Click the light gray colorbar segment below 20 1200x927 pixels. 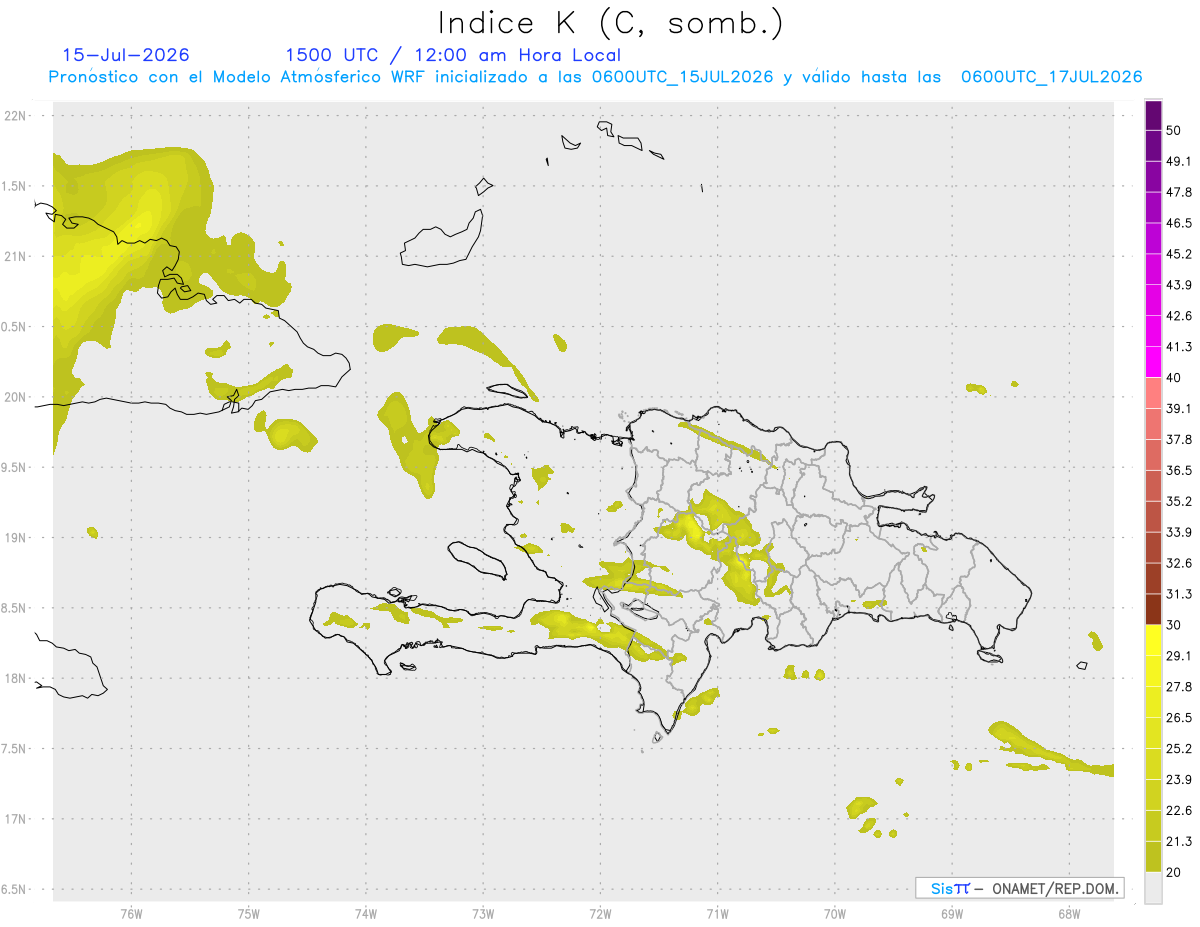point(1153,887)
